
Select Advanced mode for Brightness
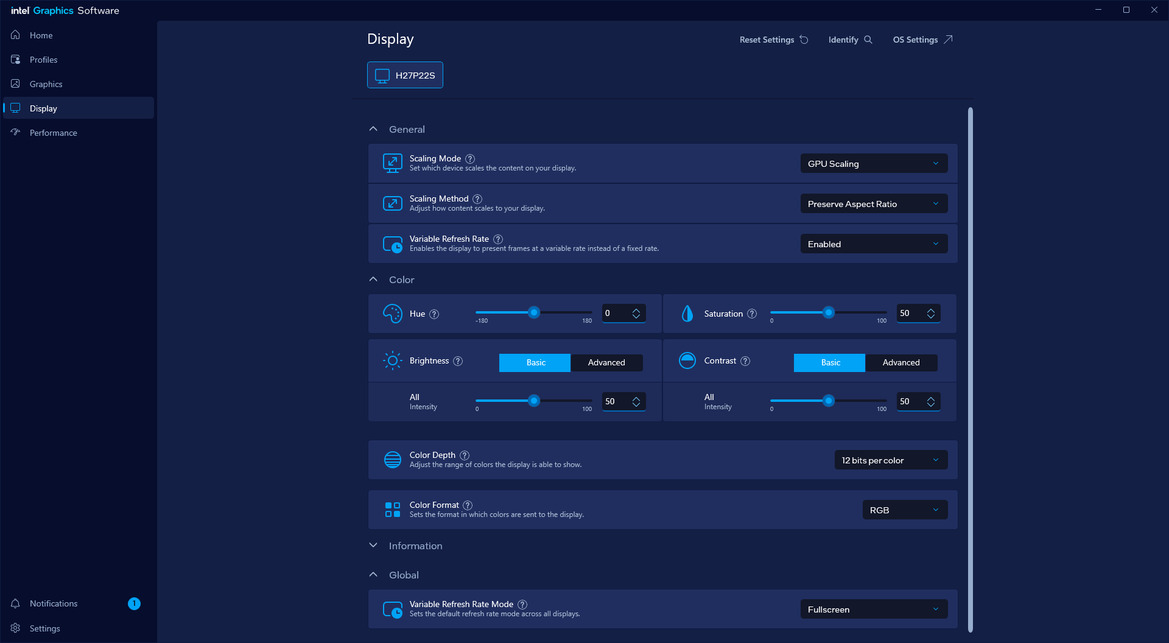coord(606,363)
